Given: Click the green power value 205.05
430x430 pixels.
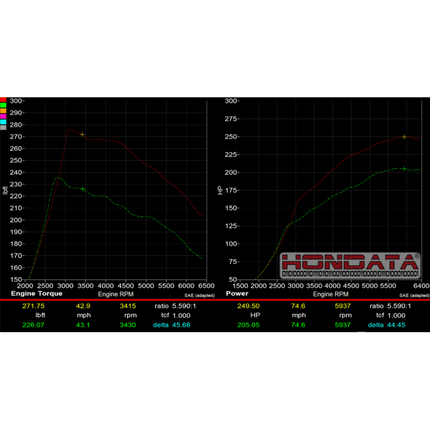Looking at the screenshot, I should coord(248,325).
